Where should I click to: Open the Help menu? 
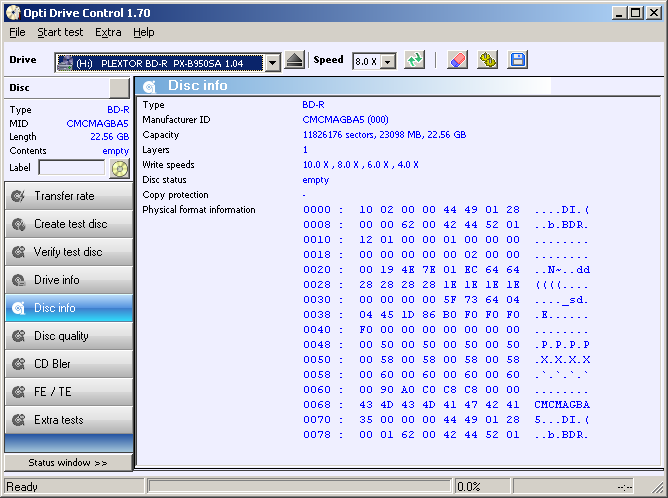coord(144,32)
